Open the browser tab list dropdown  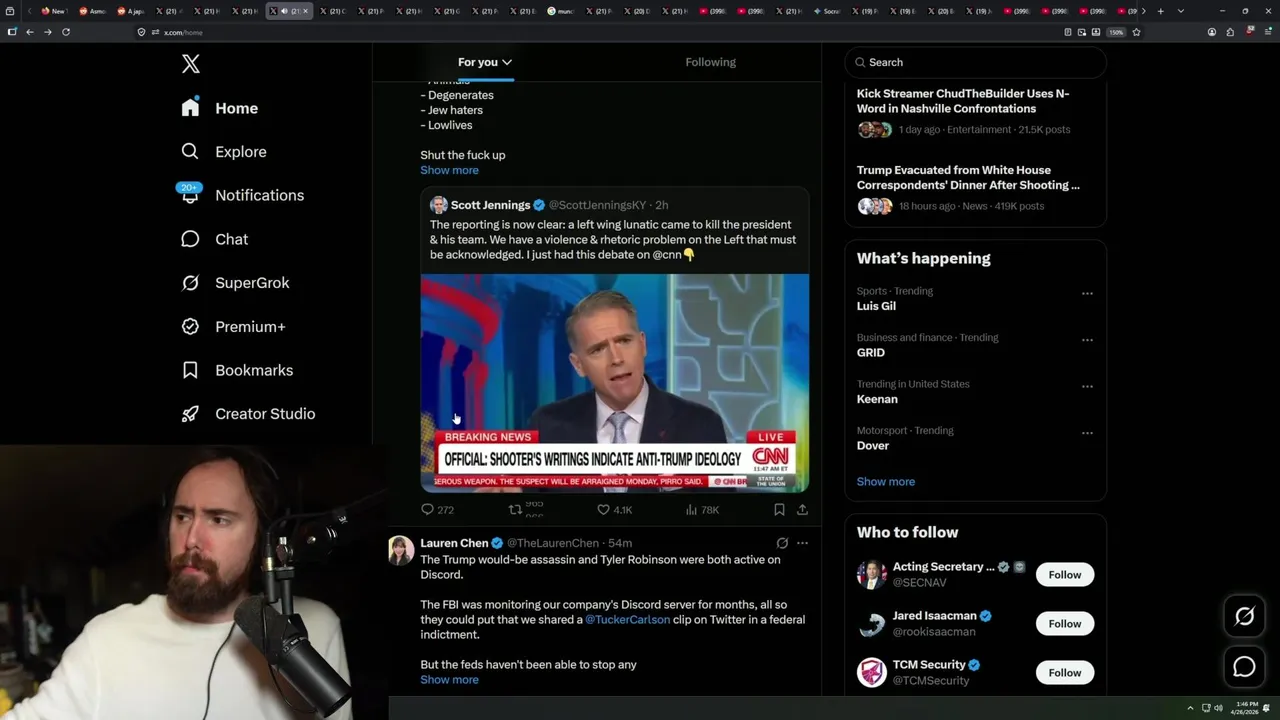pyautogui.click(x=1181, y=11)
